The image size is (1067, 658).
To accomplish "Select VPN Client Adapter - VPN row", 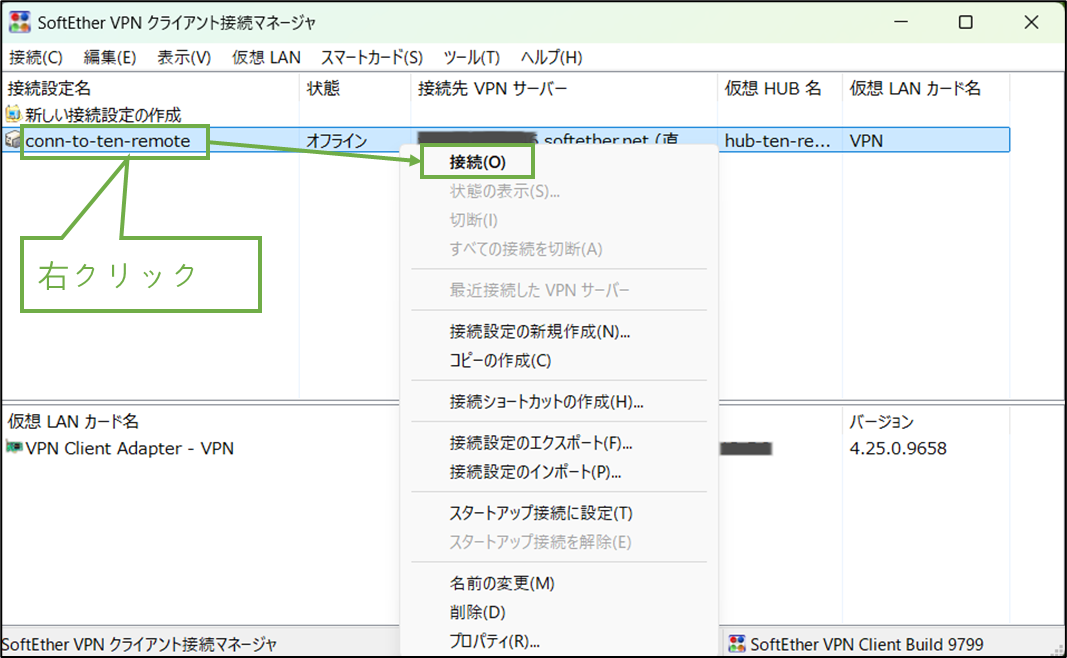I will (x=129, y=448).
